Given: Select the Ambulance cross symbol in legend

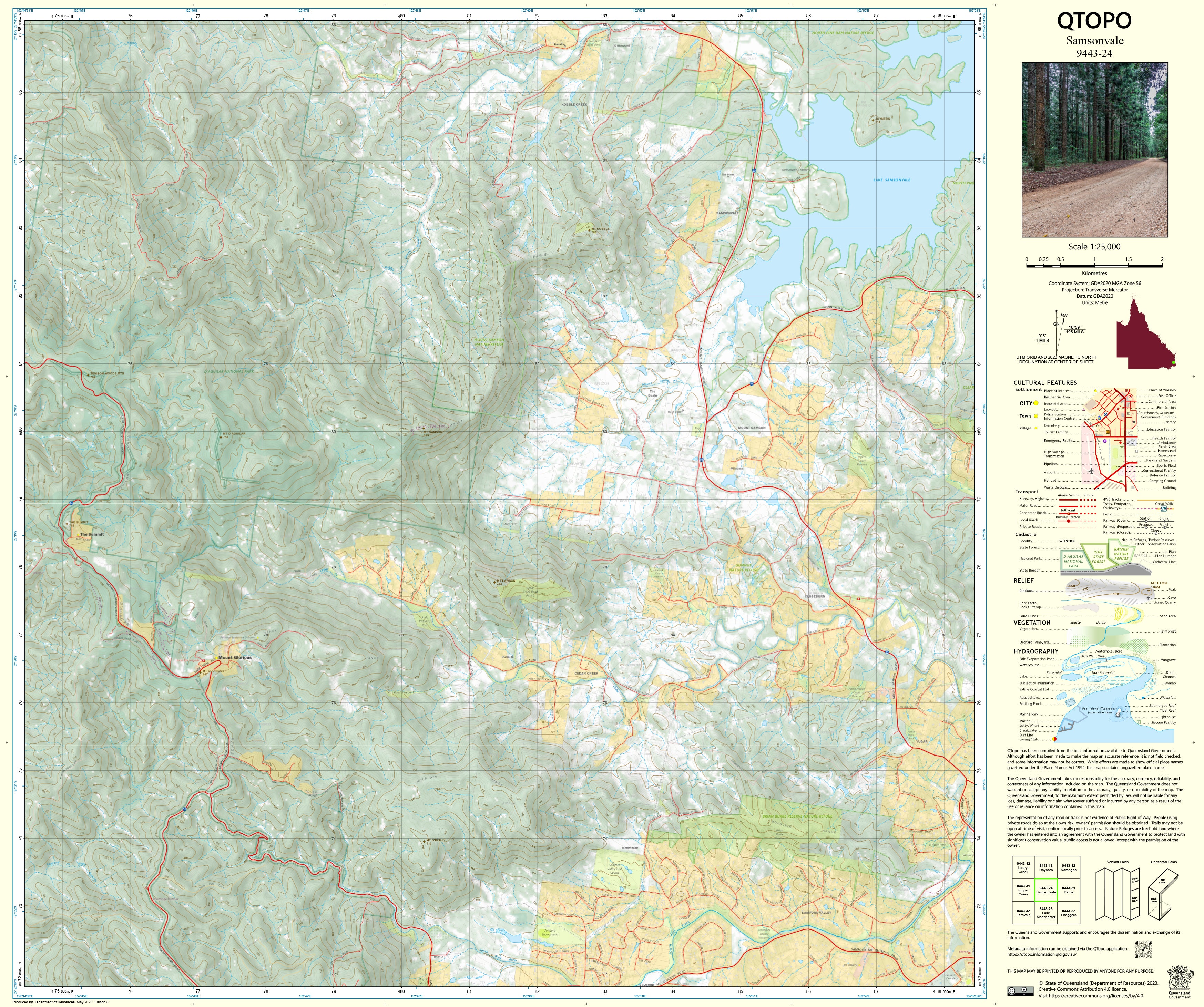Looking at the screenshot, I should (x=1120, y=443).
